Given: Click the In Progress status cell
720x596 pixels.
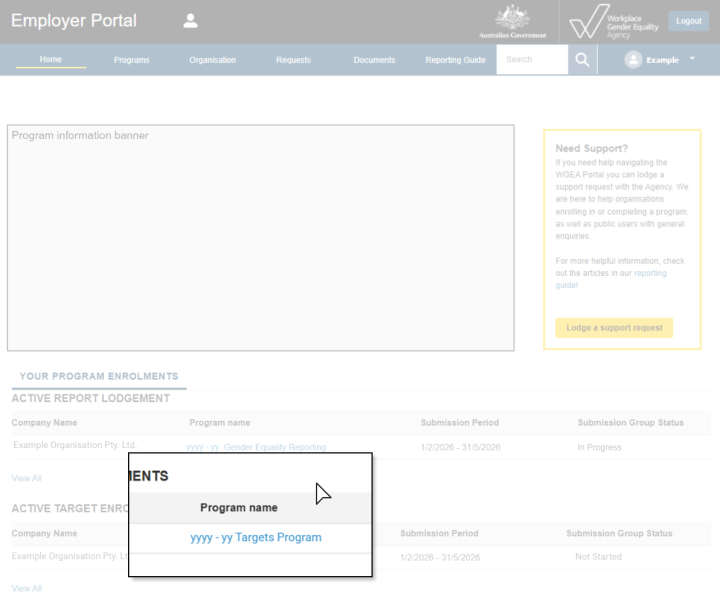Looking at the screenshot, I should (599, 447).
